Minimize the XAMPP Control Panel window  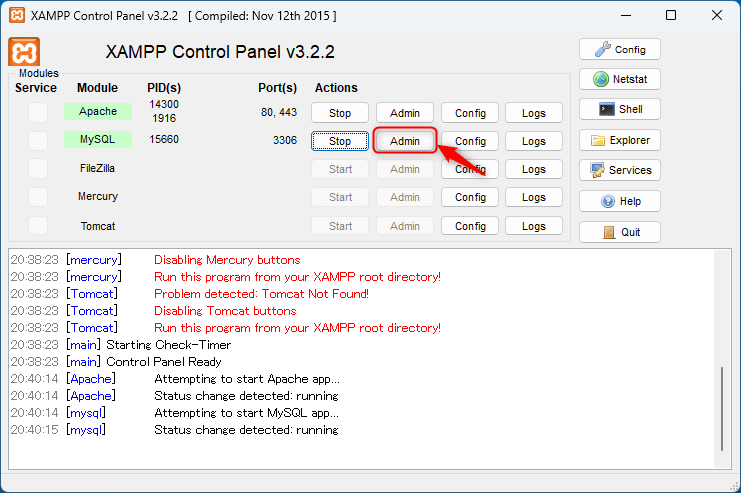[626, 15]
